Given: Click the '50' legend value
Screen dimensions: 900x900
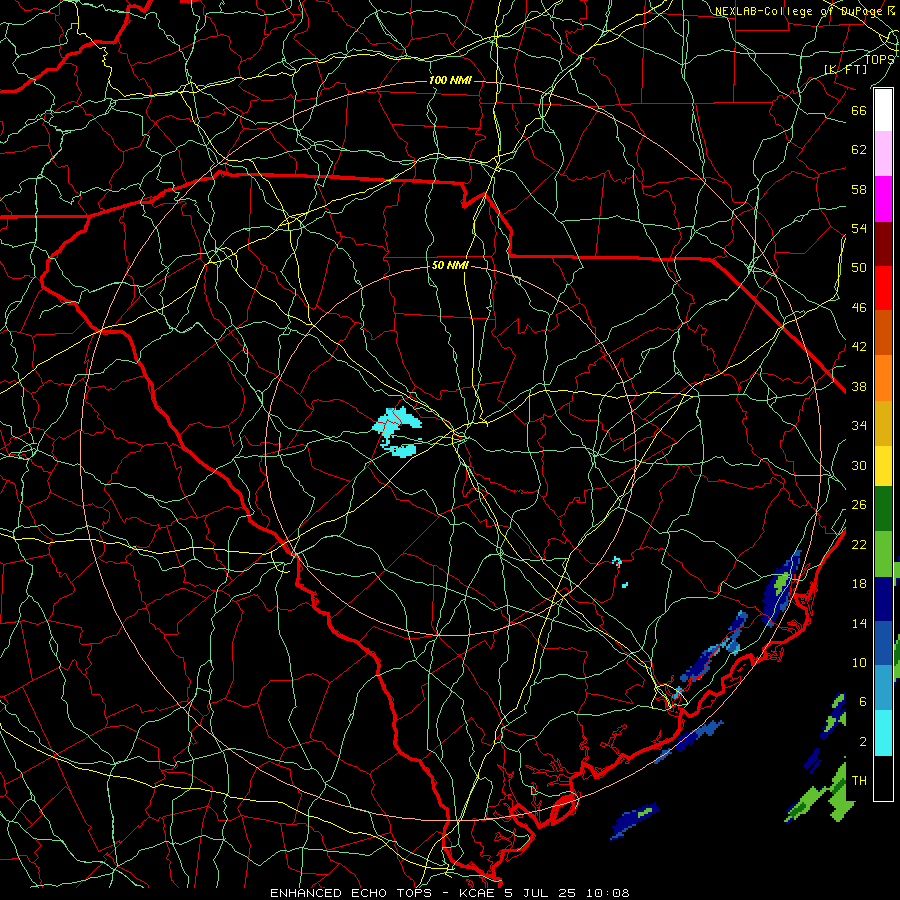Looking at the screenshot, I should coord(859,268).
